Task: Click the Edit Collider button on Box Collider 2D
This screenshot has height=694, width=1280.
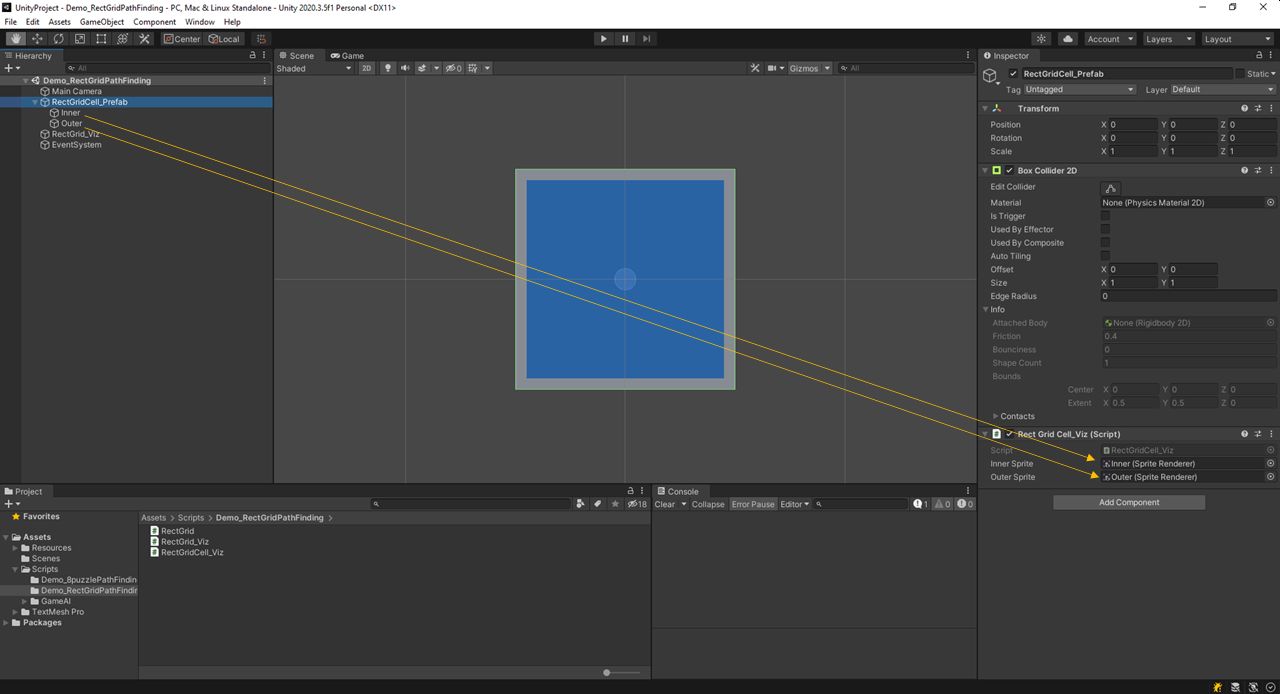Action: click(x=1110, y=187)
